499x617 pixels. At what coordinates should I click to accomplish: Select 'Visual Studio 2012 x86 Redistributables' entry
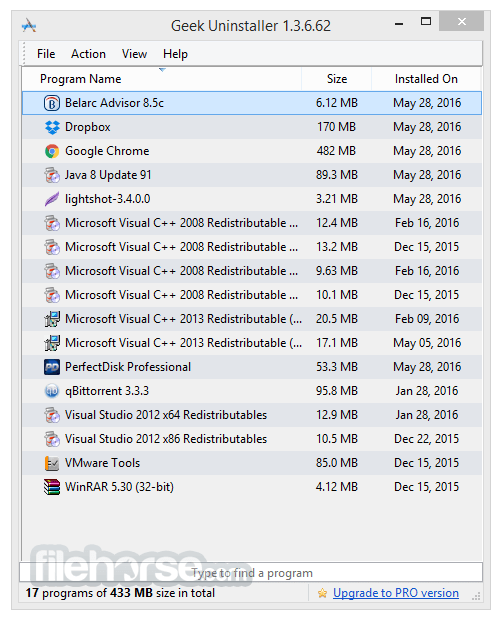click(x=166, y=439)
